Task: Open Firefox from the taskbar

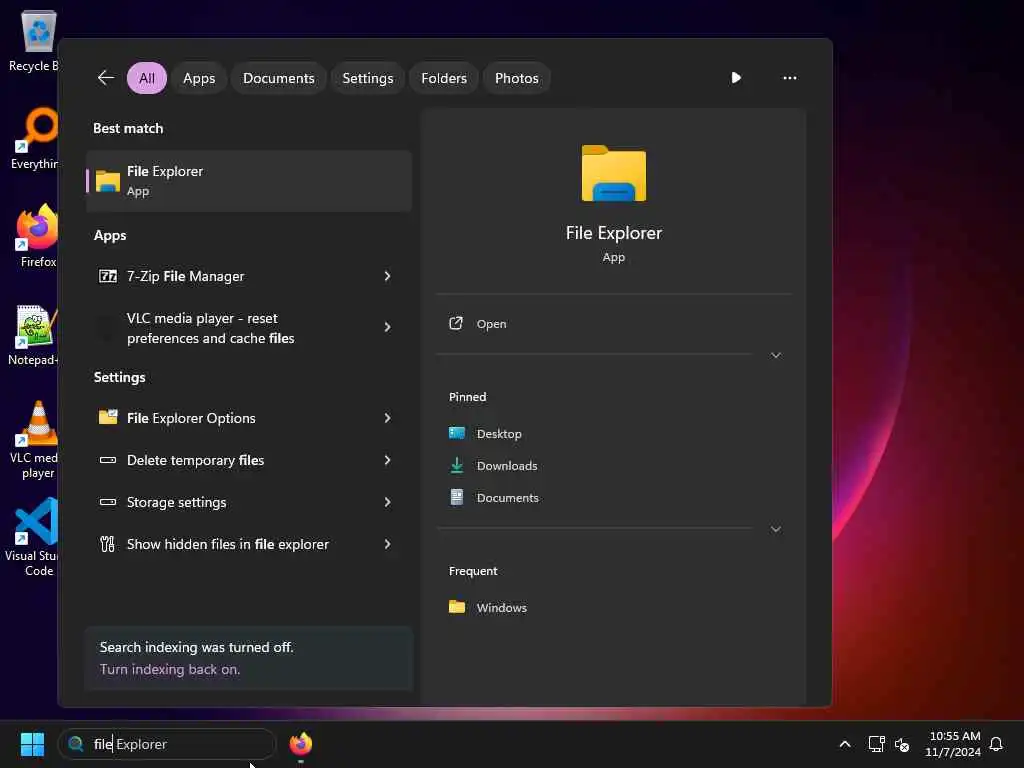Action: pyautogui.click(x=301, y=744)
